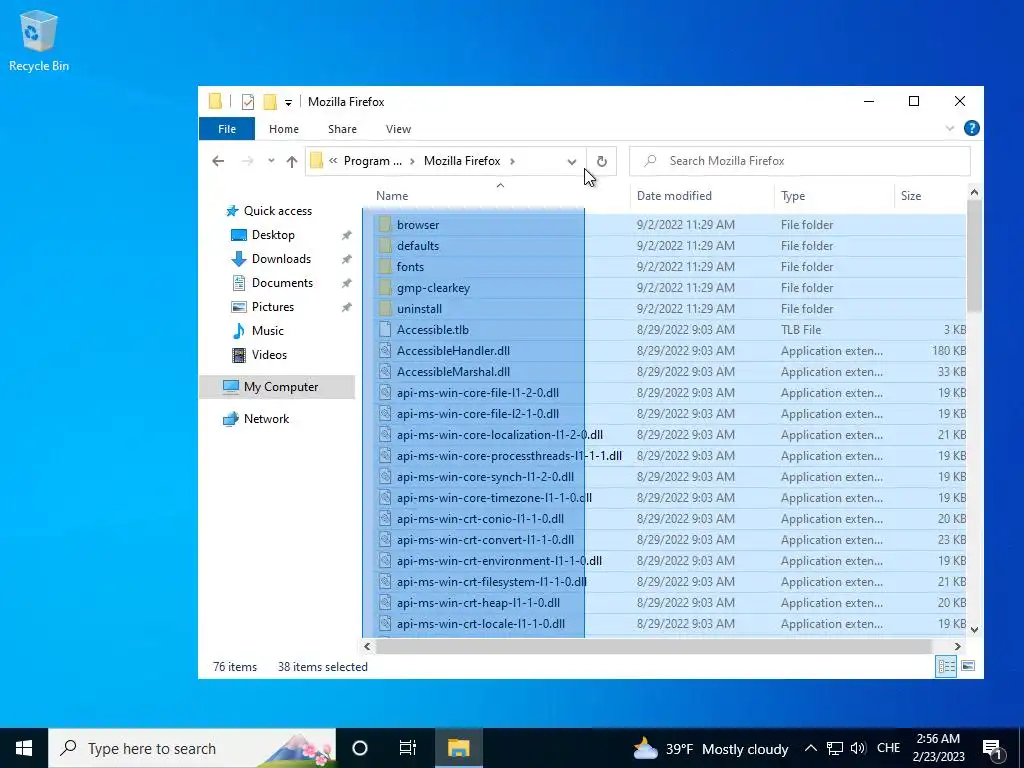
Task: Switch to the Share ribbon tab
Action: click(342, 129)
